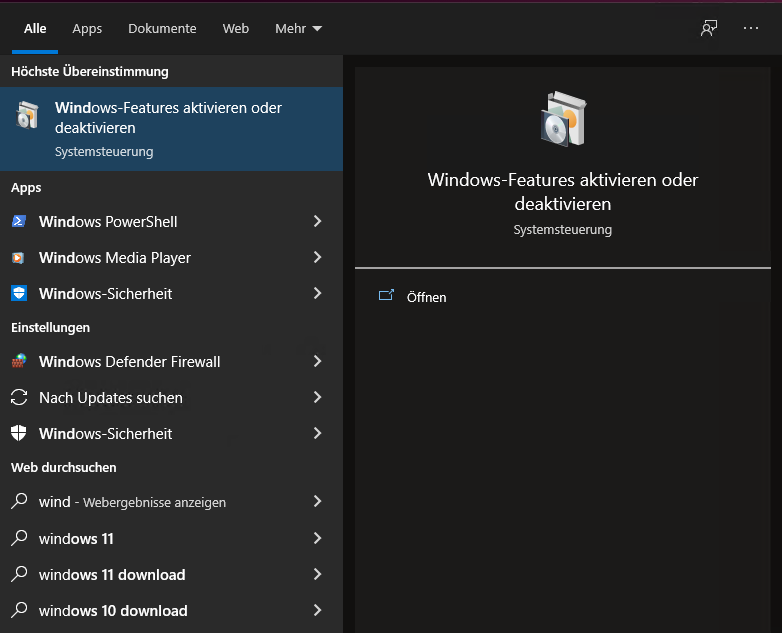Select the Web filter tab
This screenshot has height=633, width=782.
coord(236,29)
